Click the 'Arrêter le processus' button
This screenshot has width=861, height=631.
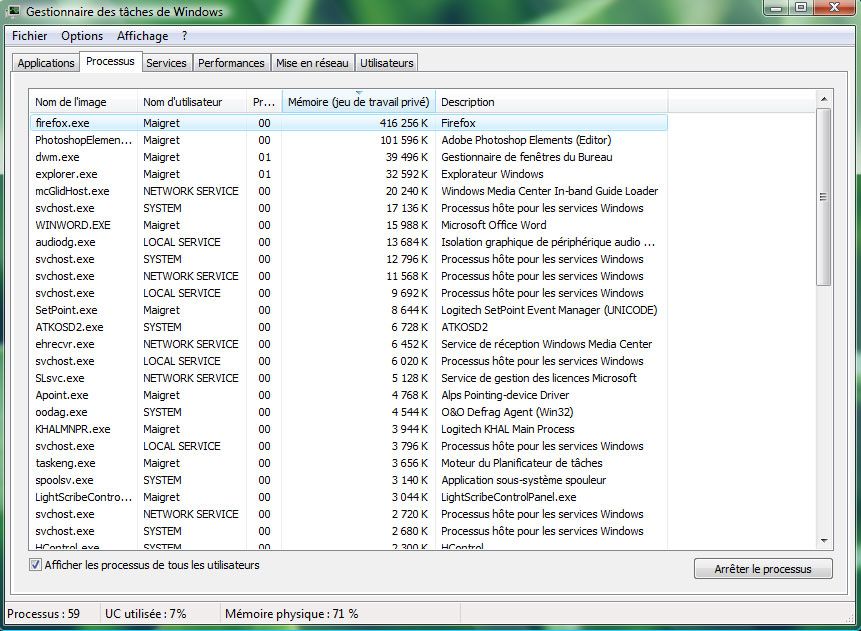[763, 569]
